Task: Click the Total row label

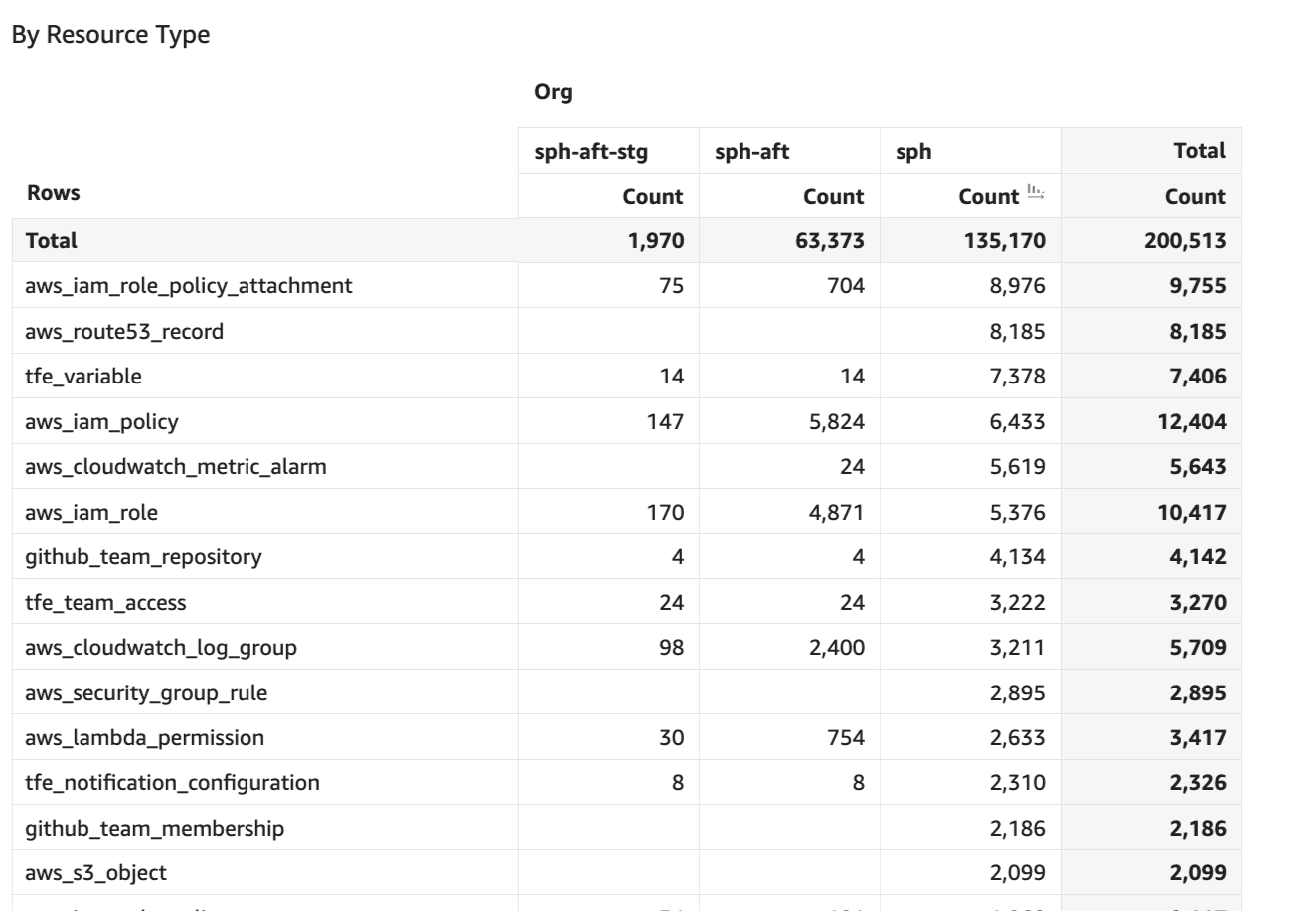Action: click(x=51, y=241)
